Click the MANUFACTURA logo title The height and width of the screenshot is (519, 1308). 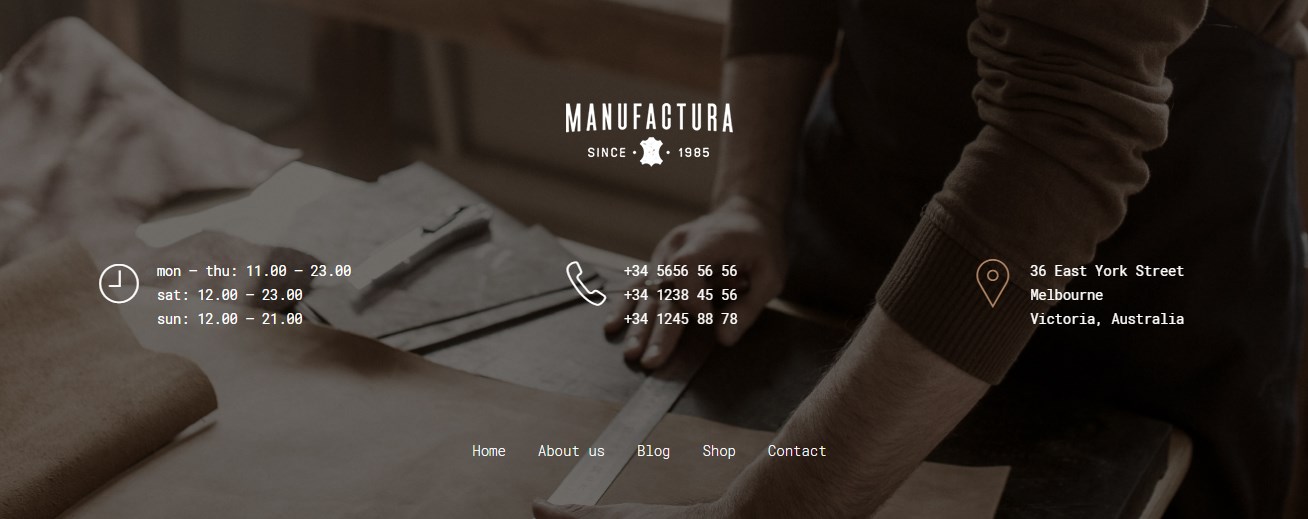pyautogui.click(x=650, y=118)
